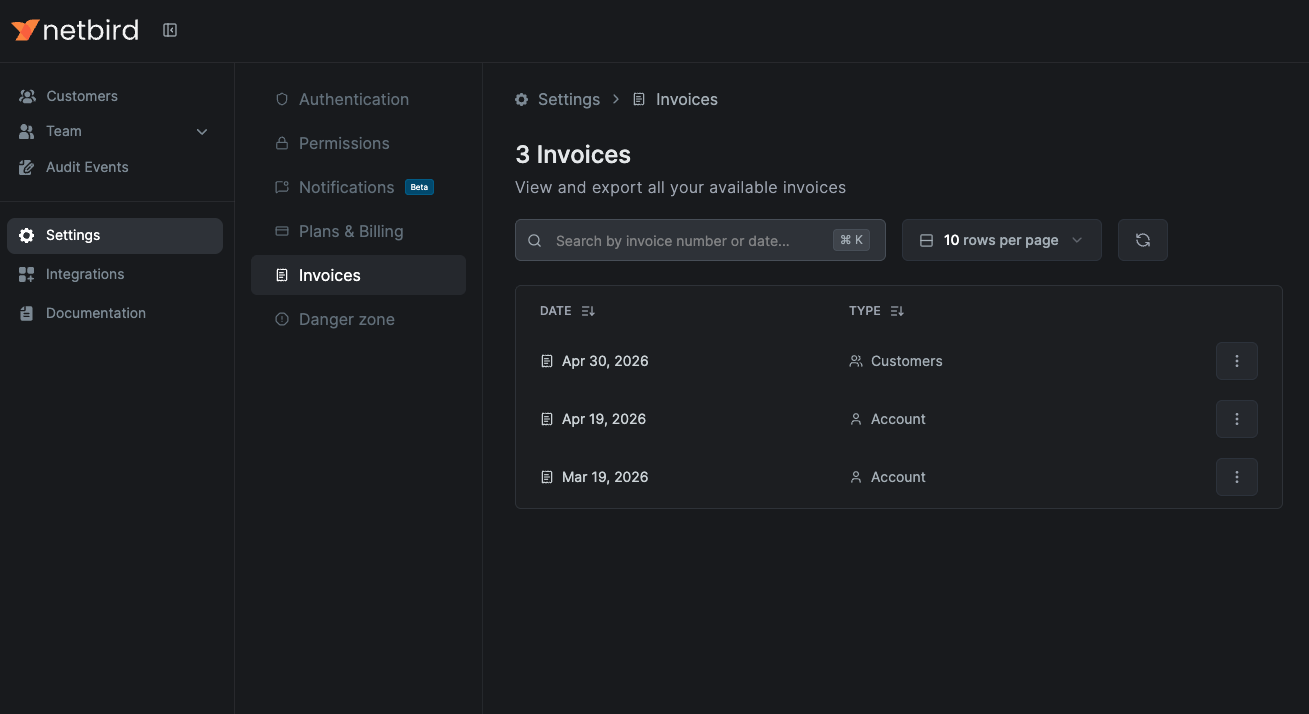Click the Settings gear icon in sidebar
Viewport: 1309px width, 714px height.
click(x=27, y=235)
